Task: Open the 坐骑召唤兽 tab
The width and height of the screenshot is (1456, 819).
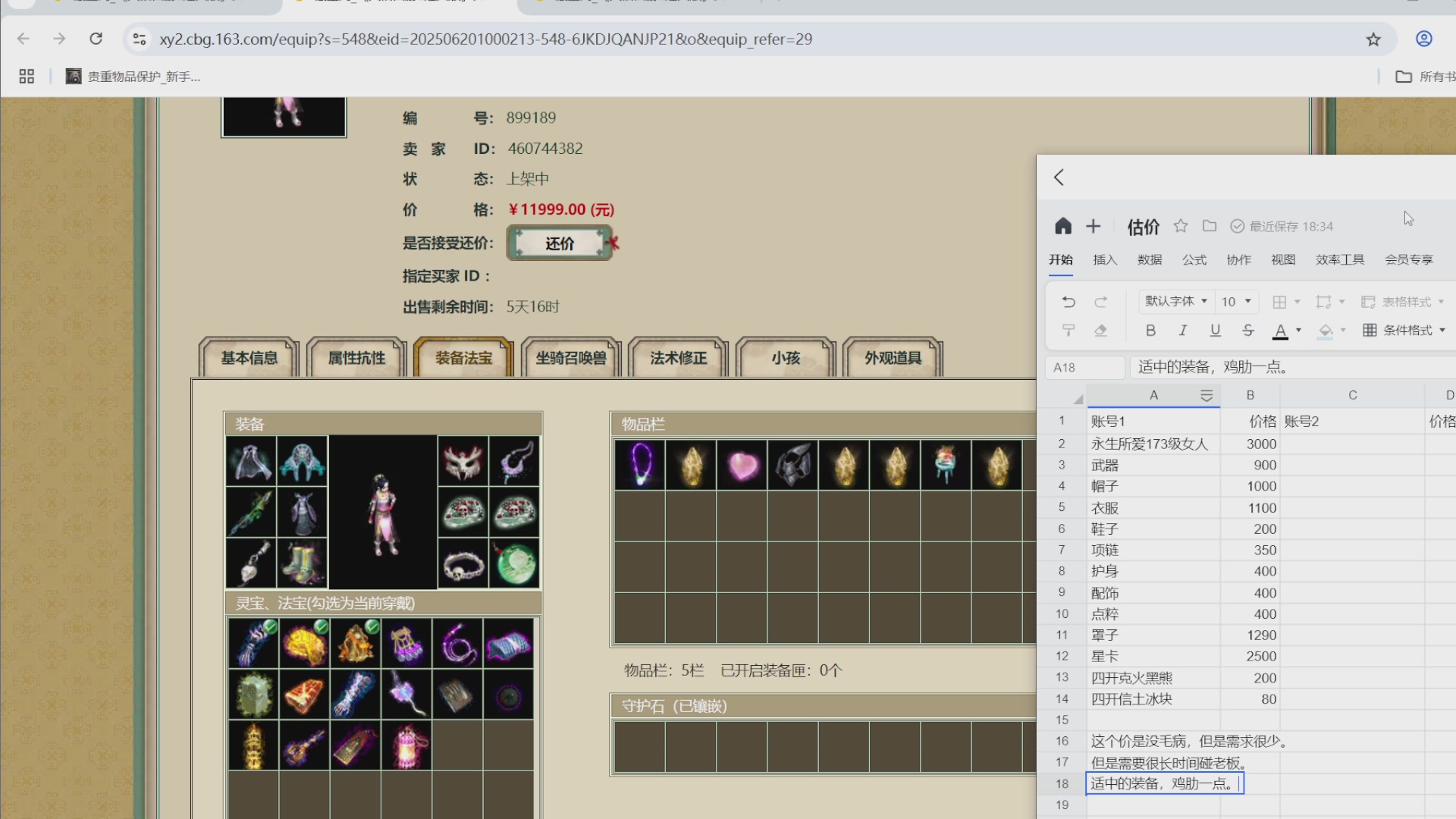Action: tap(571, 358)
